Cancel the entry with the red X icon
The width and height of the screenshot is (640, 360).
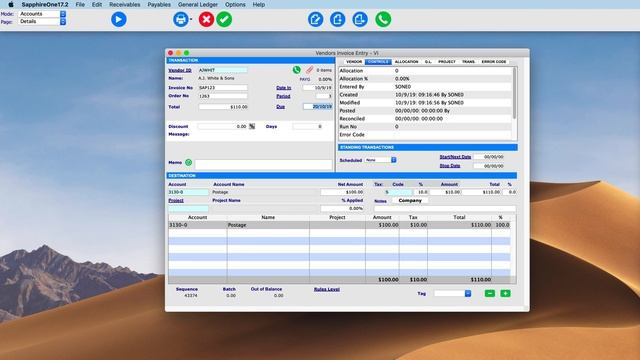coord(206,19)
